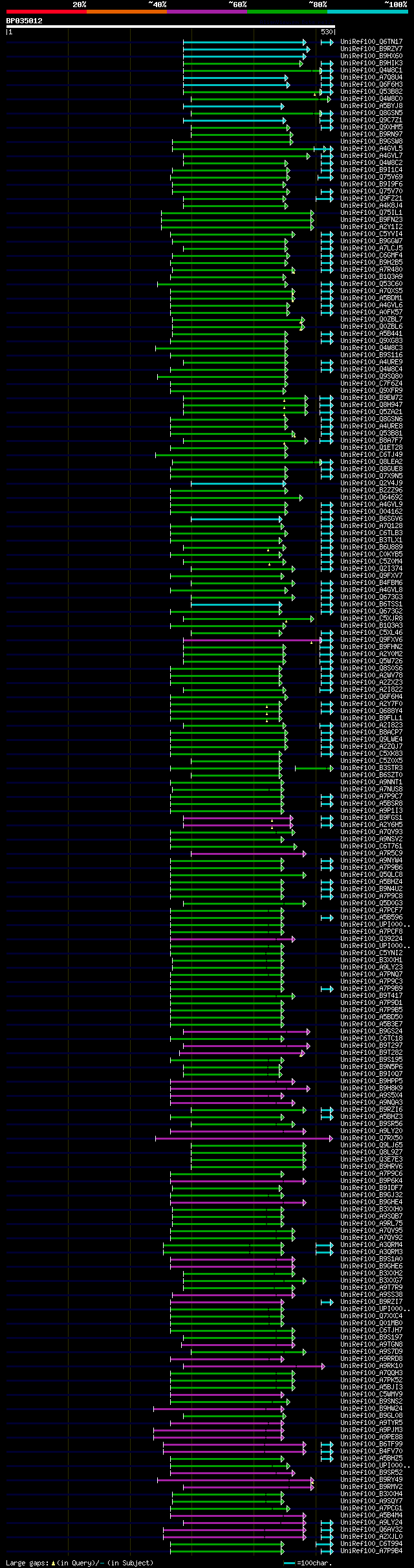Select the BP035012 query label

point(25,21)
